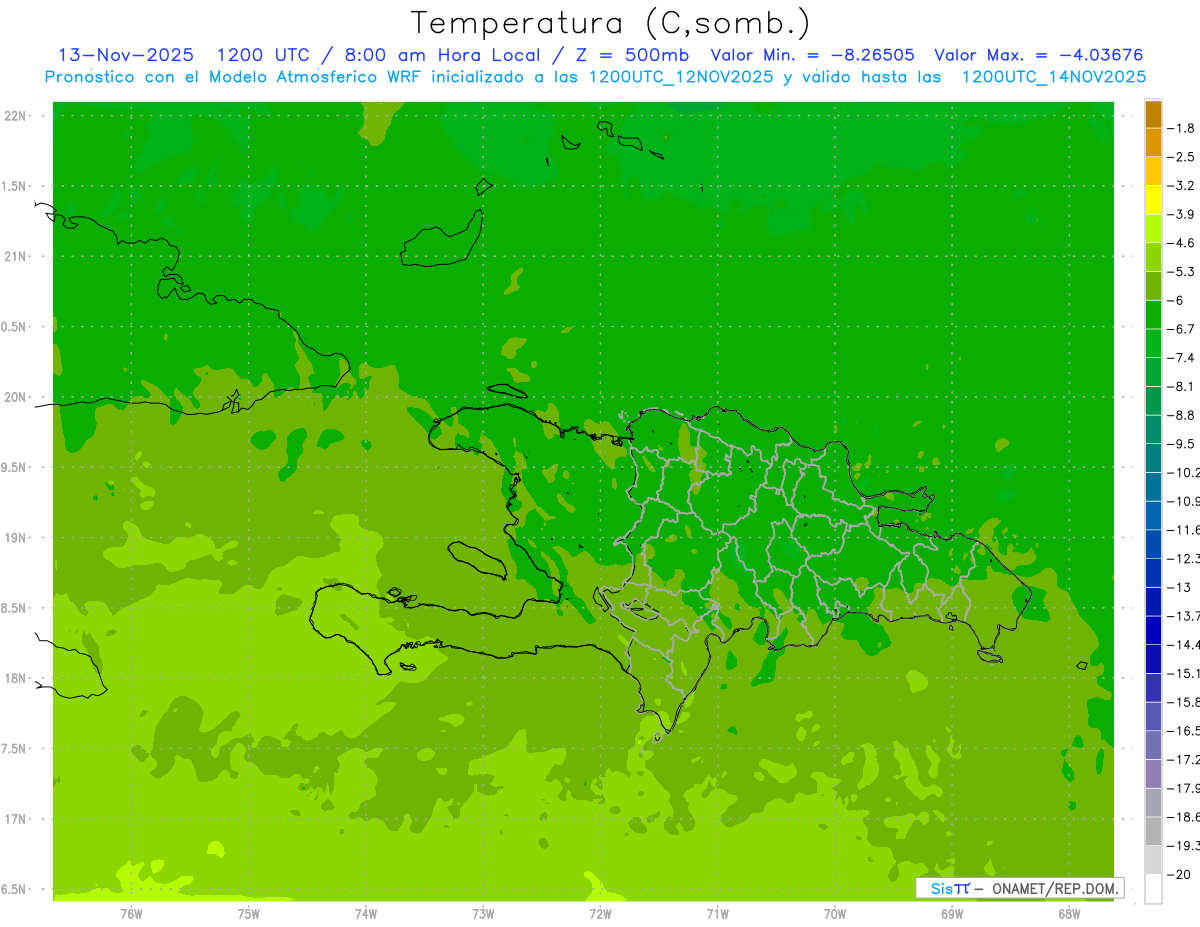1200x927 pixels.
Task: Click the '-2.5' color bar label
Action: pos(1181,157)
